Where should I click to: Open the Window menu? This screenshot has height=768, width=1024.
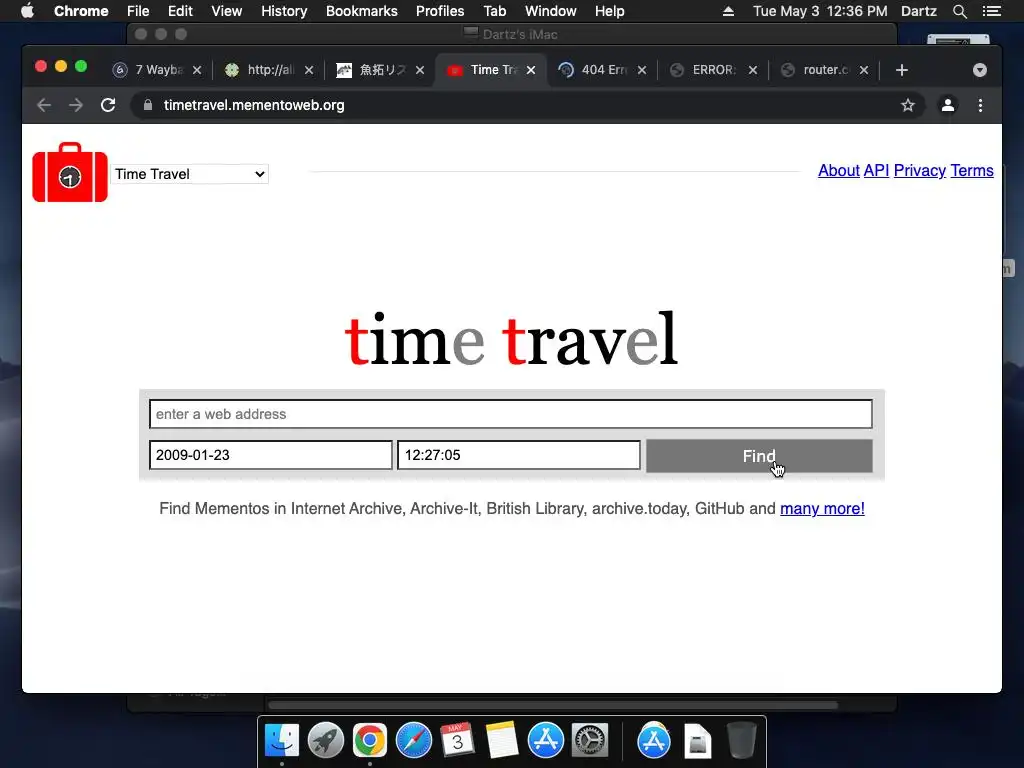tap(551, 11)
